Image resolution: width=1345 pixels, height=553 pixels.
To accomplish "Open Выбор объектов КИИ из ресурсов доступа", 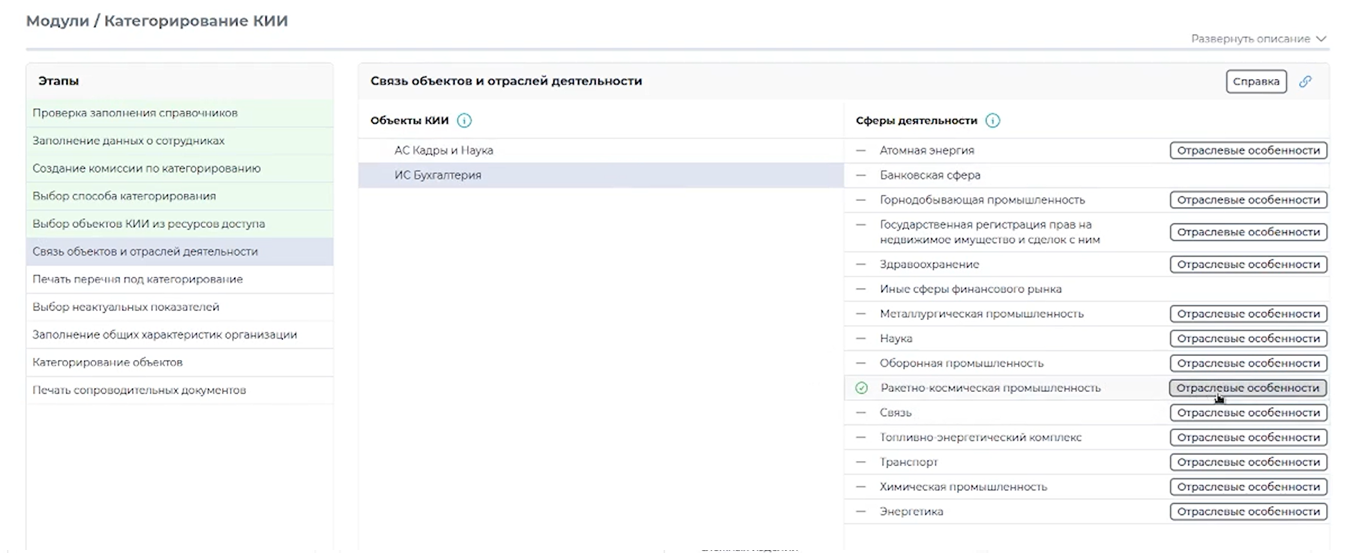I will pyautogui.click(x=180, y=224).
